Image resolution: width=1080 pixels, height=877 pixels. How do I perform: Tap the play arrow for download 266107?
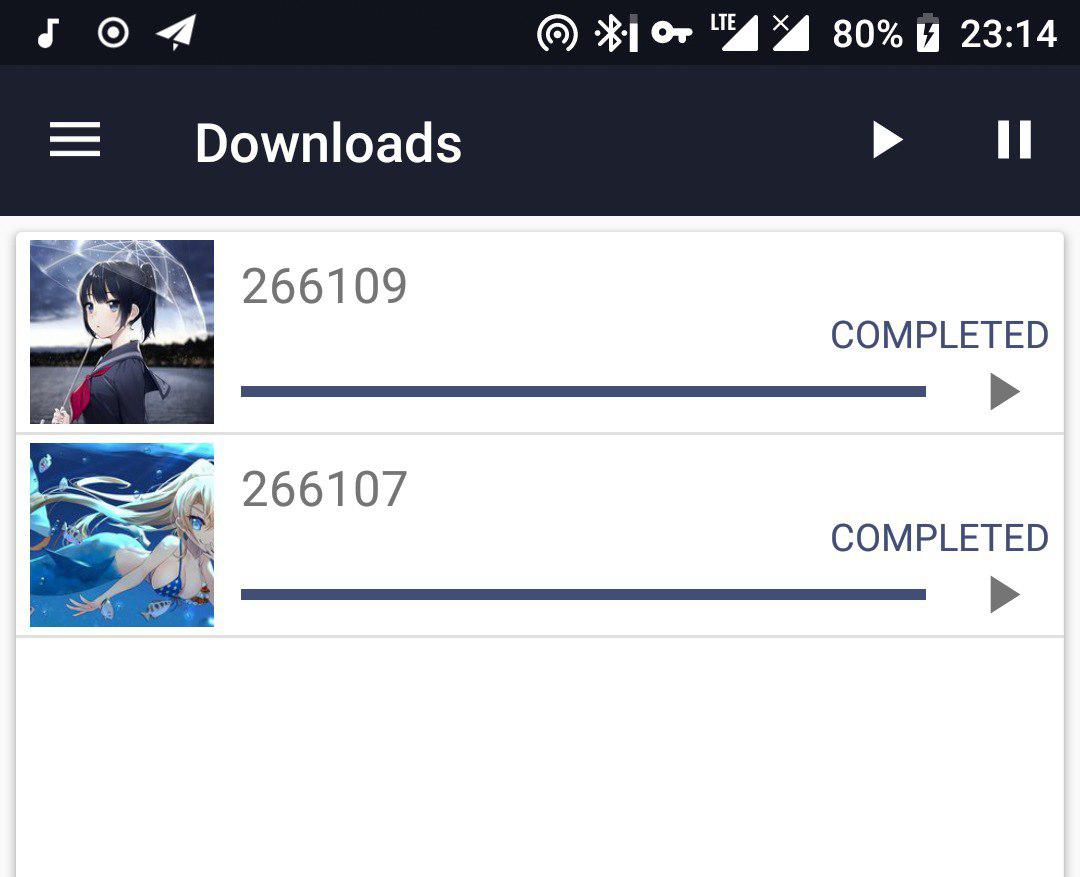click(1004, 594)
